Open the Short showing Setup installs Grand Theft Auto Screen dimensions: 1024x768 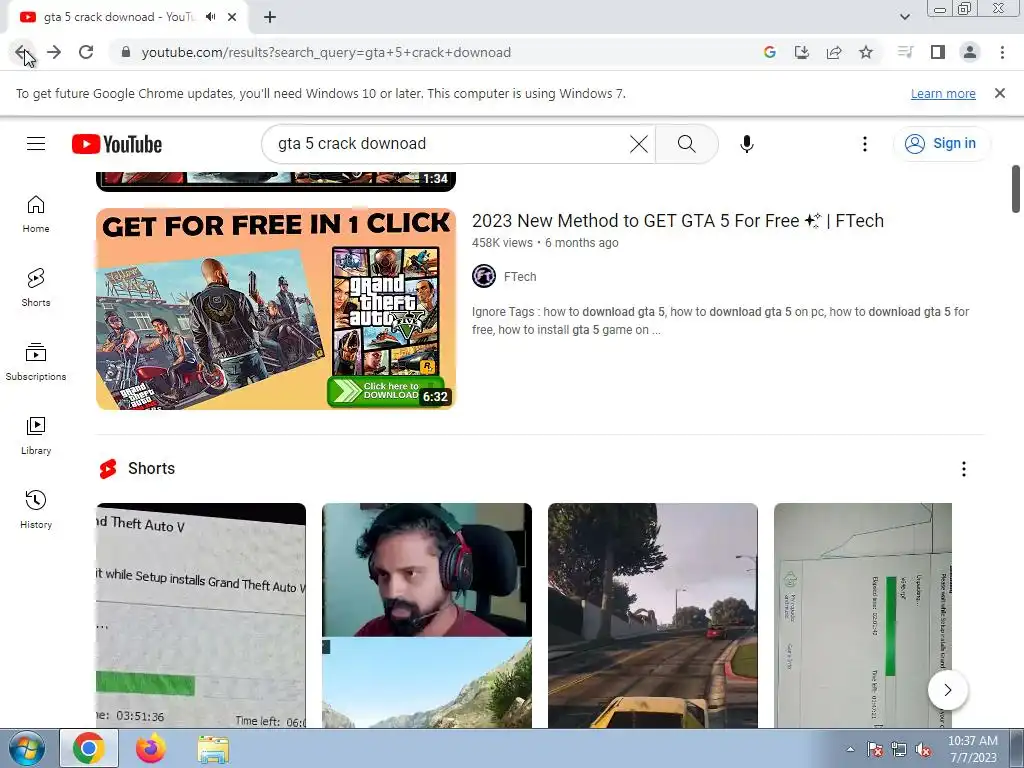tap(200, 615)
